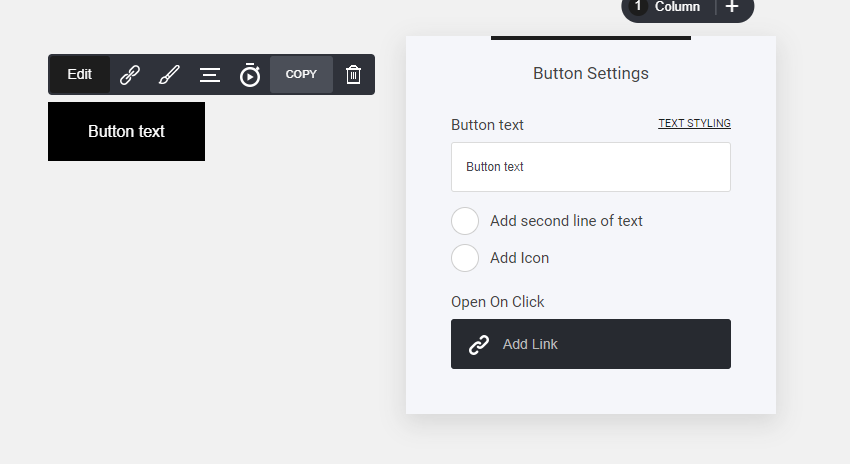
Task: Open the TEXT STYLING link
Action: pos(694,124)
